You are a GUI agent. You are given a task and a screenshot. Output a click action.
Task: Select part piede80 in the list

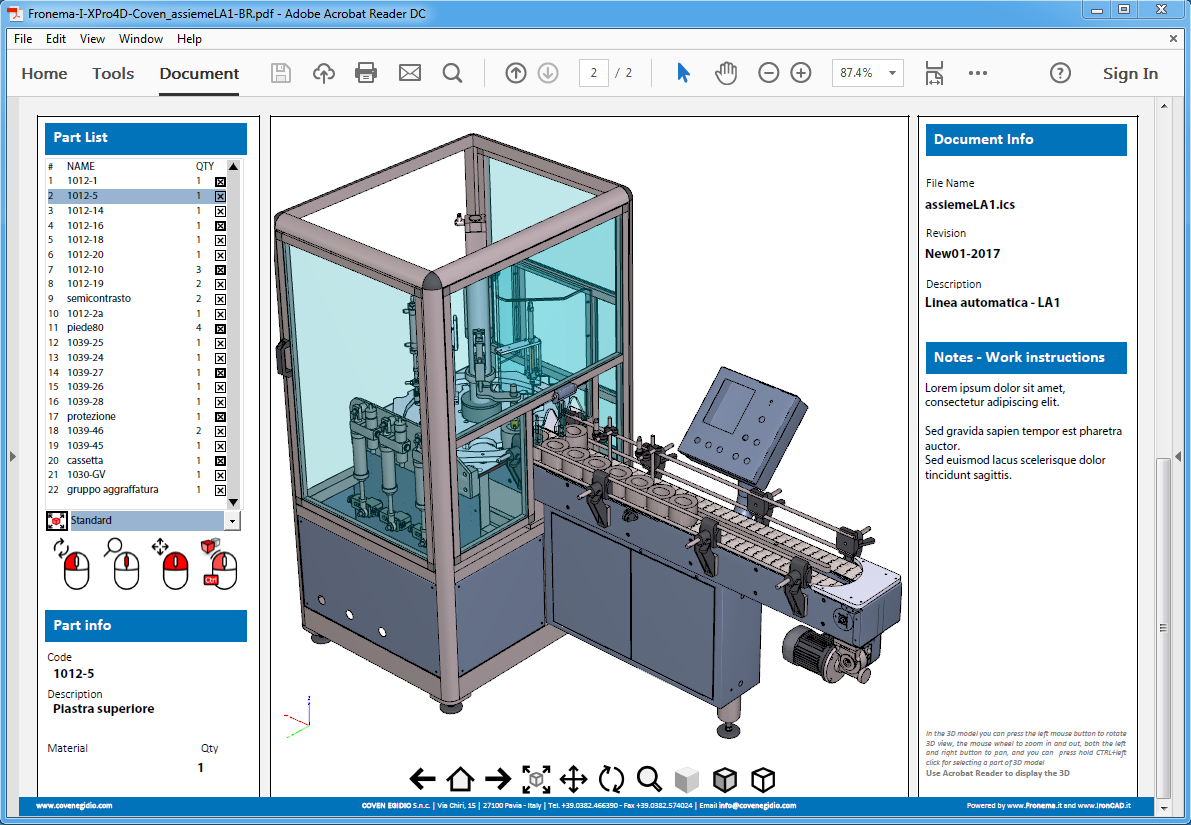pyautogui.click(x=85, y=328)
